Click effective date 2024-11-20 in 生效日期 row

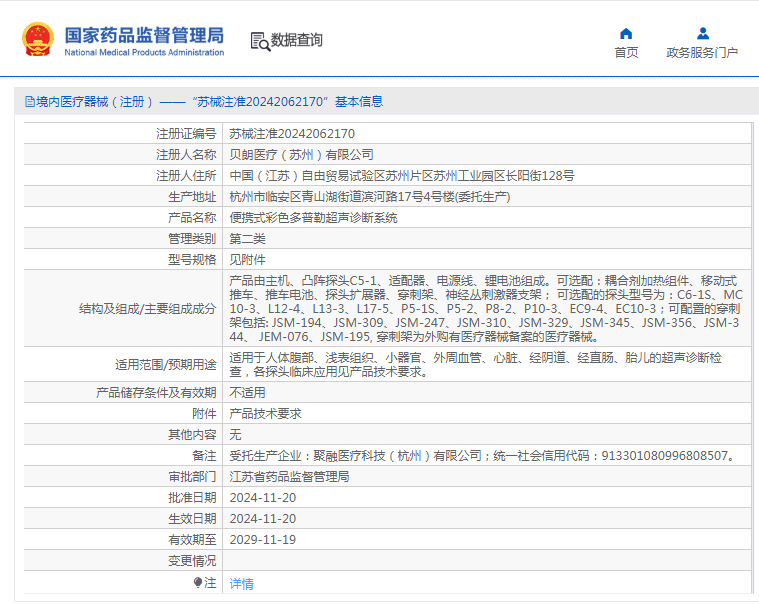(x=262, y=518)
